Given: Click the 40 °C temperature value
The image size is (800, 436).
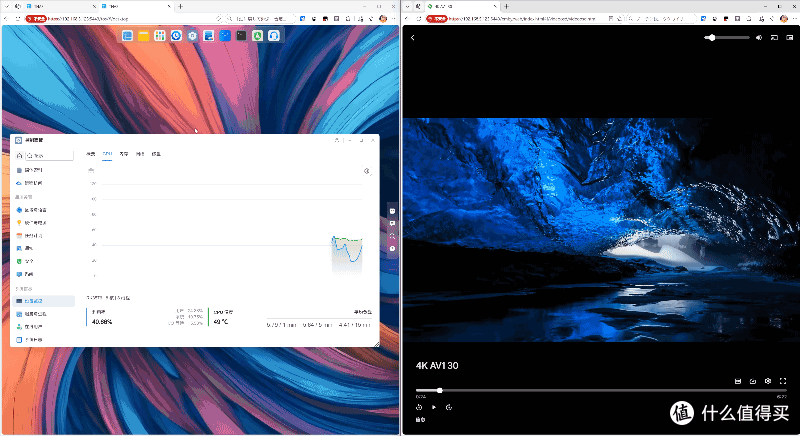Looking at the screenshot, I should pos(220,322).
